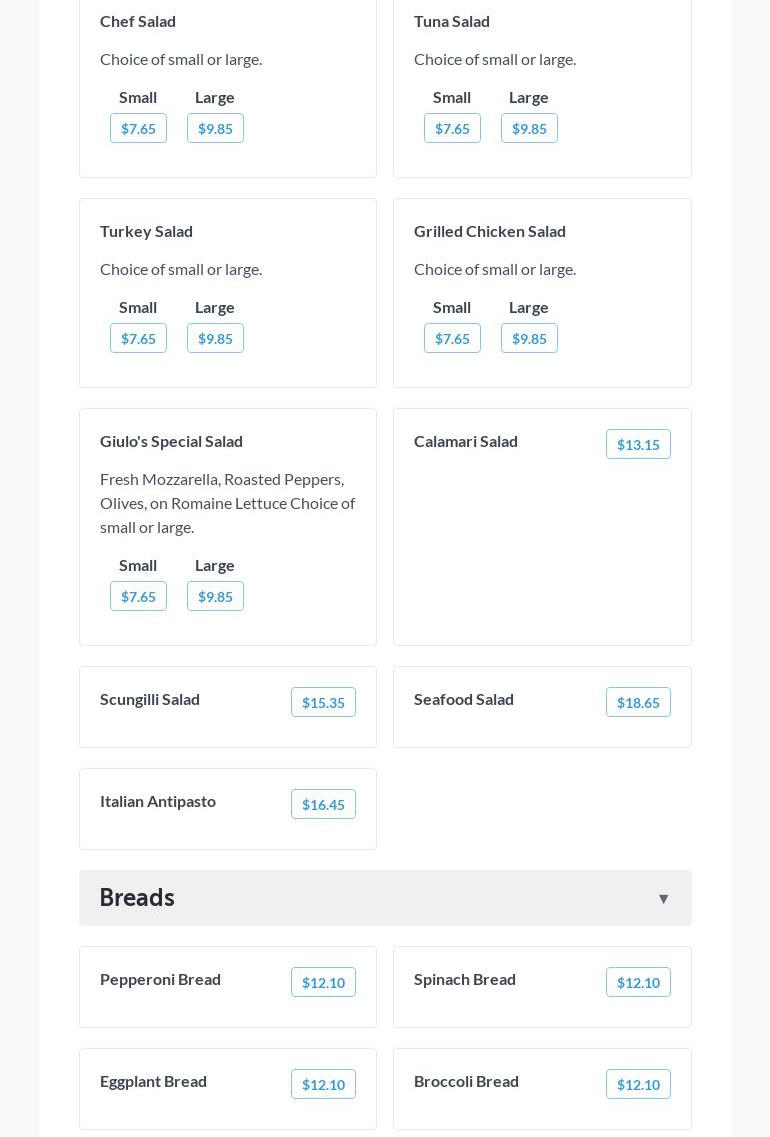The height and width of the screenshot is (1137, 770).
Task: Add Spinach Bread for $12.10
Action: coord(638,983)
